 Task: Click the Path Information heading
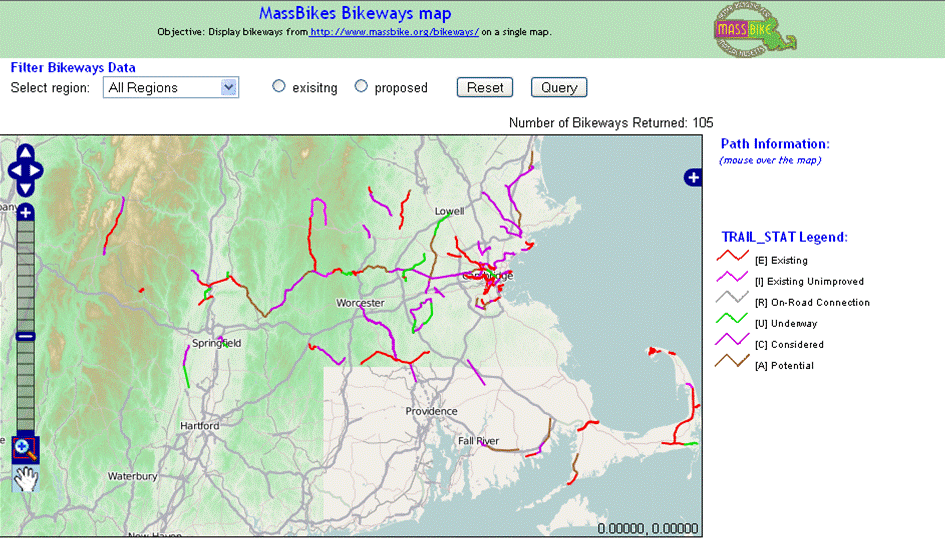[775, 144]
